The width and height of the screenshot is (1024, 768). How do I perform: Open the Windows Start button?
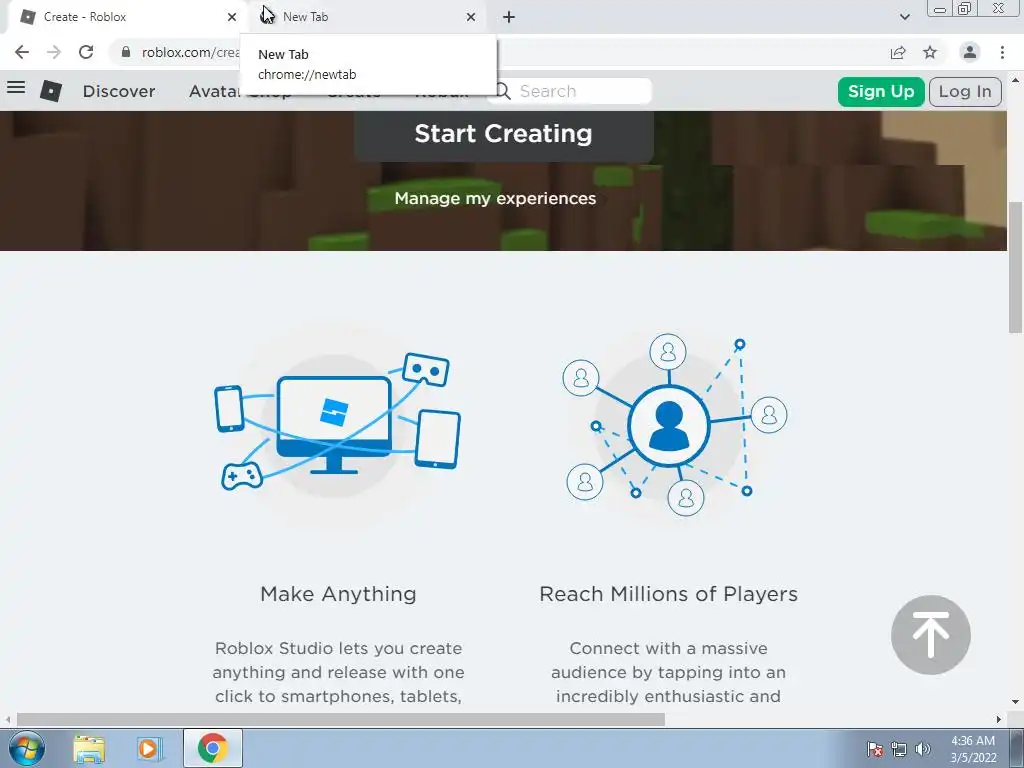click(27, 748)
